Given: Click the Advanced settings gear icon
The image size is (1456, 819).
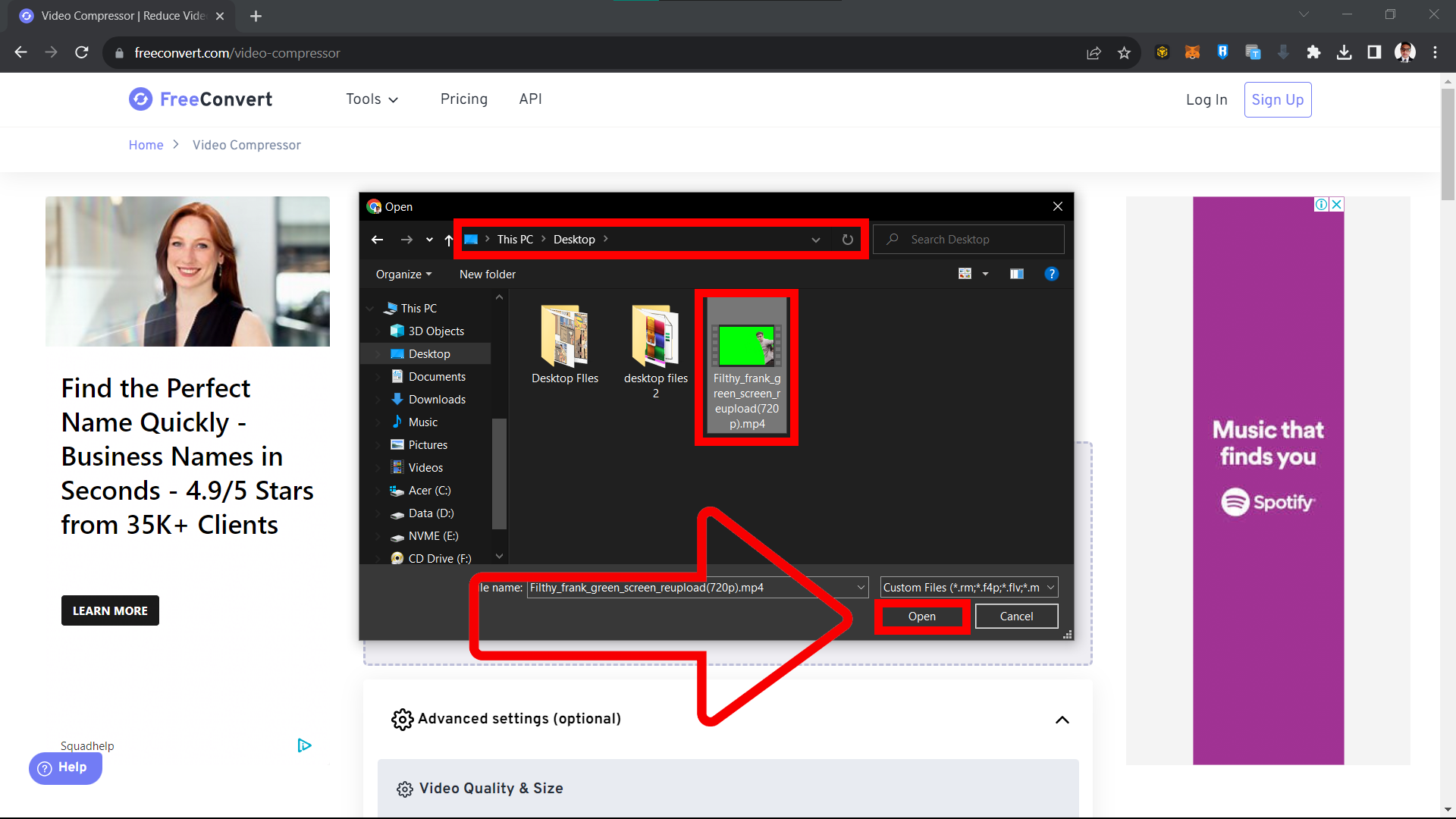Looking at the screenshot, I should (403, 719).
